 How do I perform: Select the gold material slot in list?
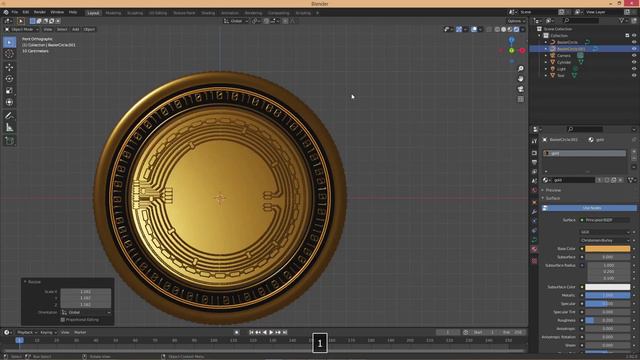584,153
